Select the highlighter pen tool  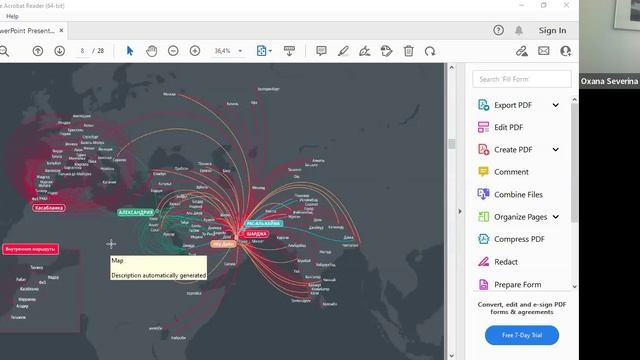pos(343,51)
